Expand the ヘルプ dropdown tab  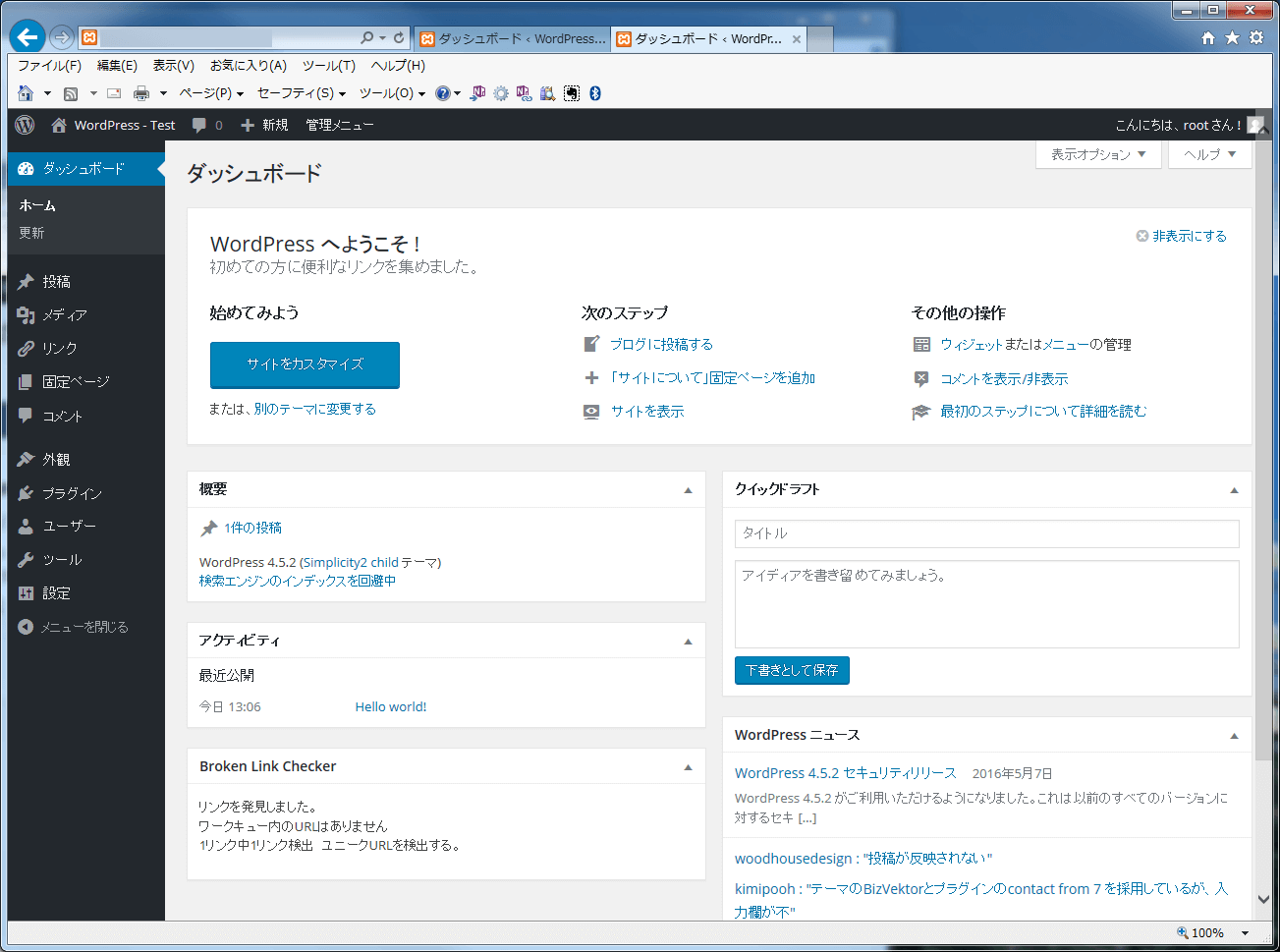1209,154
